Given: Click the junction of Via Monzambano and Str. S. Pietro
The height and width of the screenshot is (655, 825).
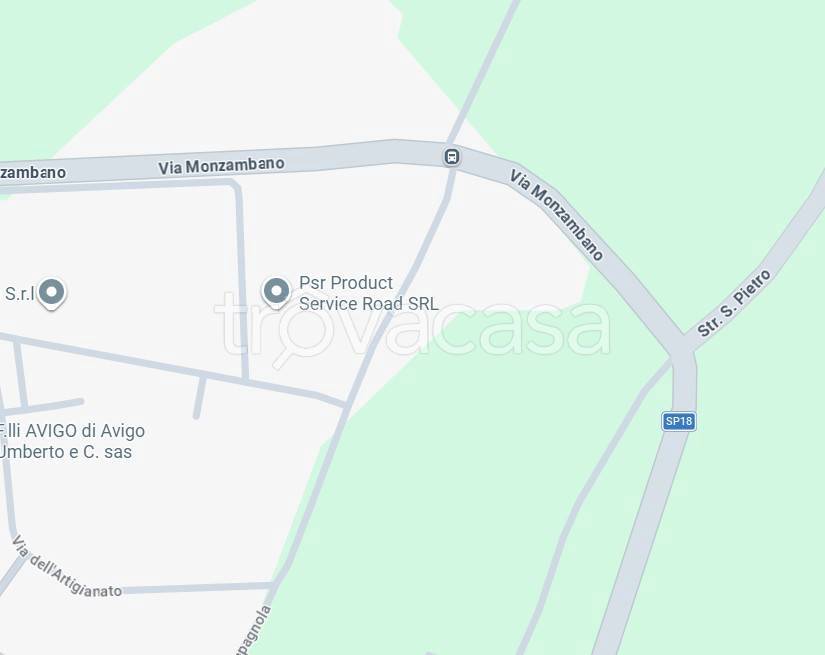Looking at the screenshot, I should [x=682, y=347].
